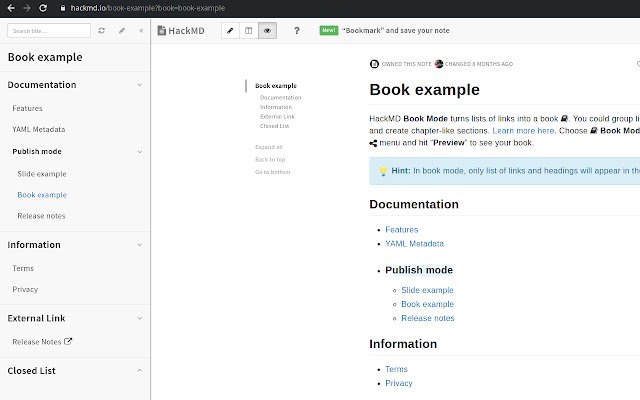Click the owner avatar icon near OWNED THIS NOTE
Image resolution: width=640 pixels, height=400 pixels.
point(374,64)
